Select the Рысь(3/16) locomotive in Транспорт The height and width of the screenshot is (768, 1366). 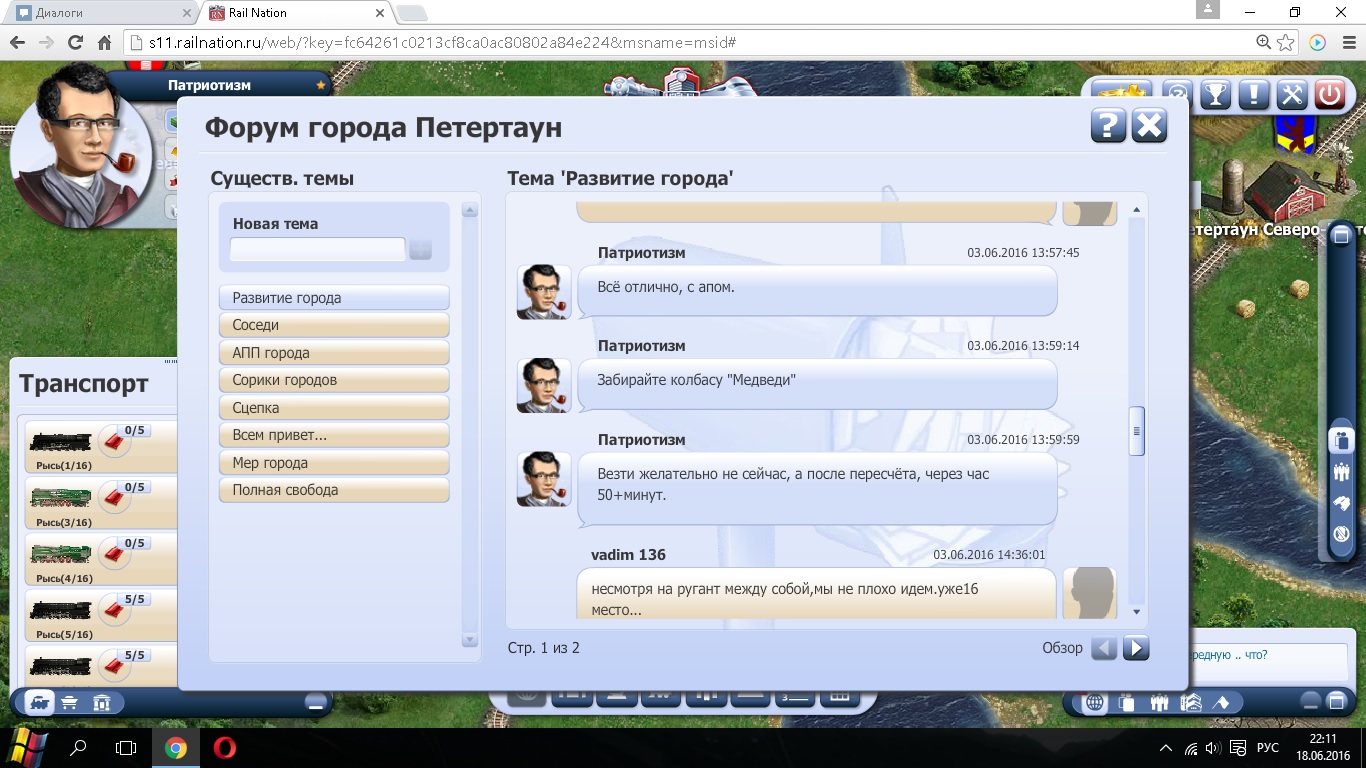(x=60, y=498)
